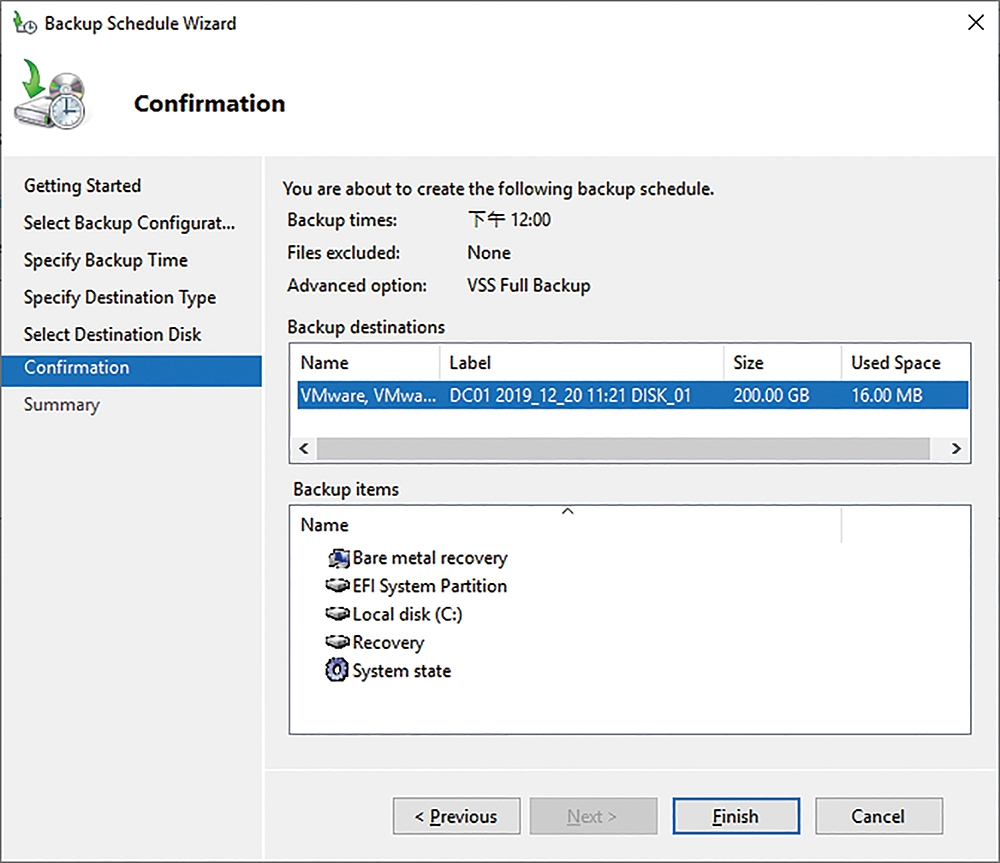1000x863 pixels.
Task: Go back with the Previous button
Action: pyautogui.click(x=457, y=816)
